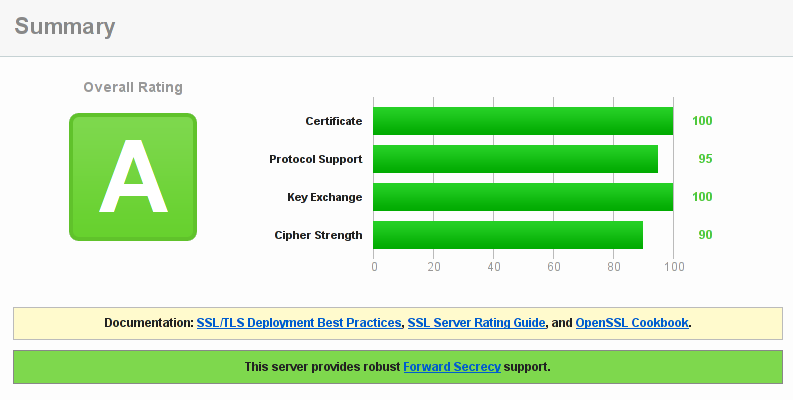Follow the Forward Secrecy link
The height and width of the screenshot is (400, 793).
coord(452,367)
